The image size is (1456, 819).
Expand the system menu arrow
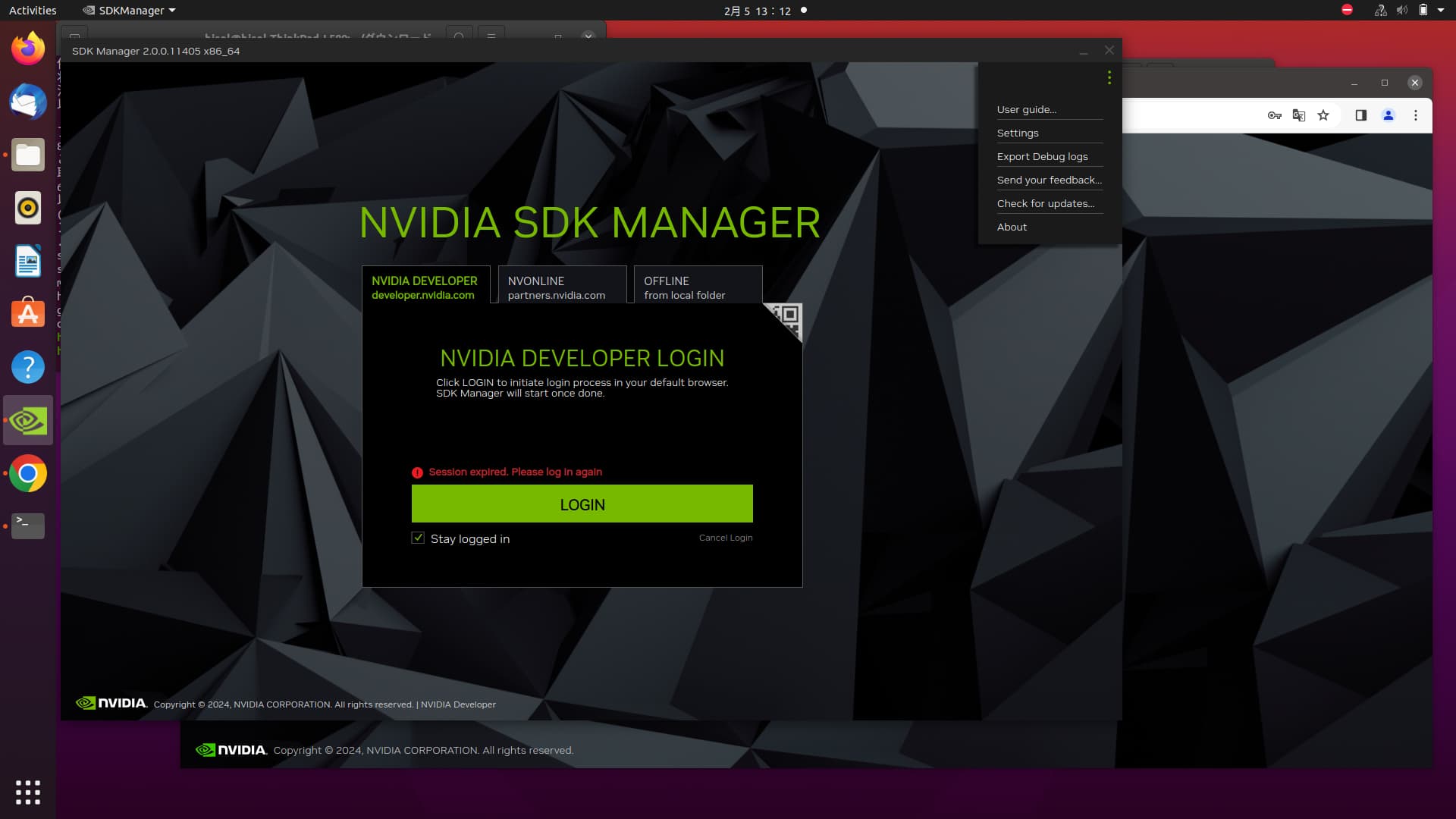point(1441,10)
